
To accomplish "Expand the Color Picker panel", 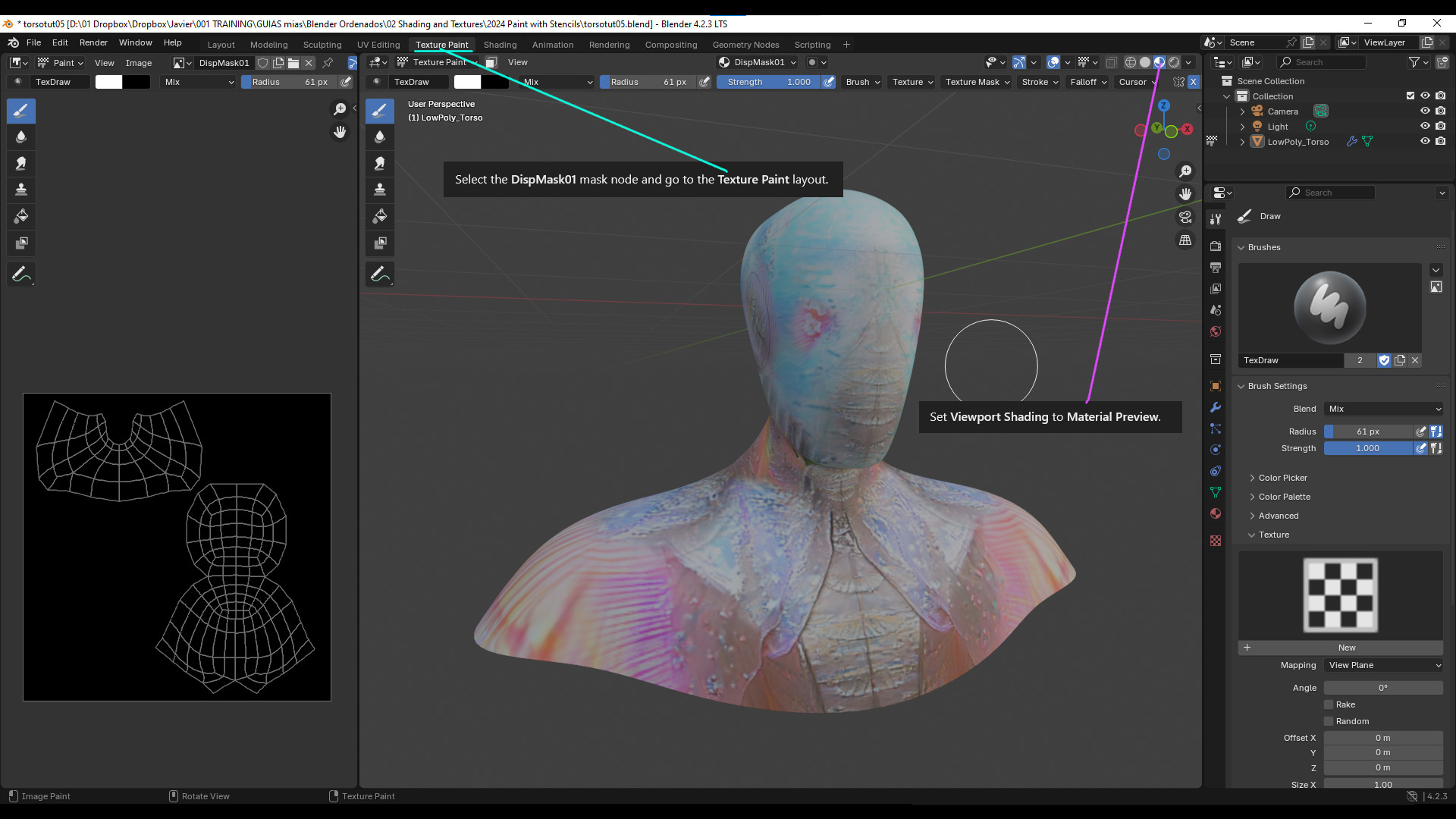I will pos(1282,478).
